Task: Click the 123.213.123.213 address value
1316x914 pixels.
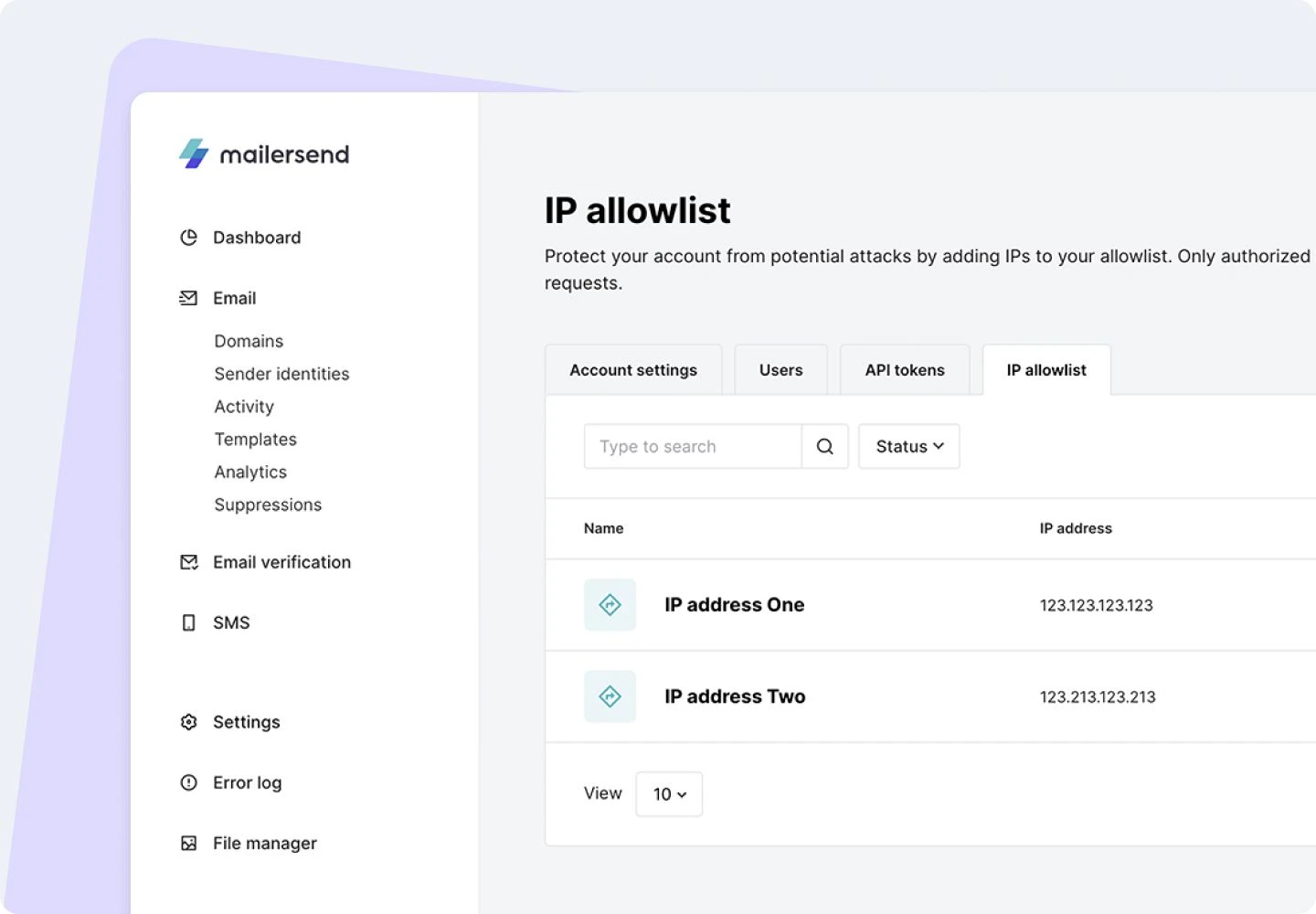Action: 1098,696
